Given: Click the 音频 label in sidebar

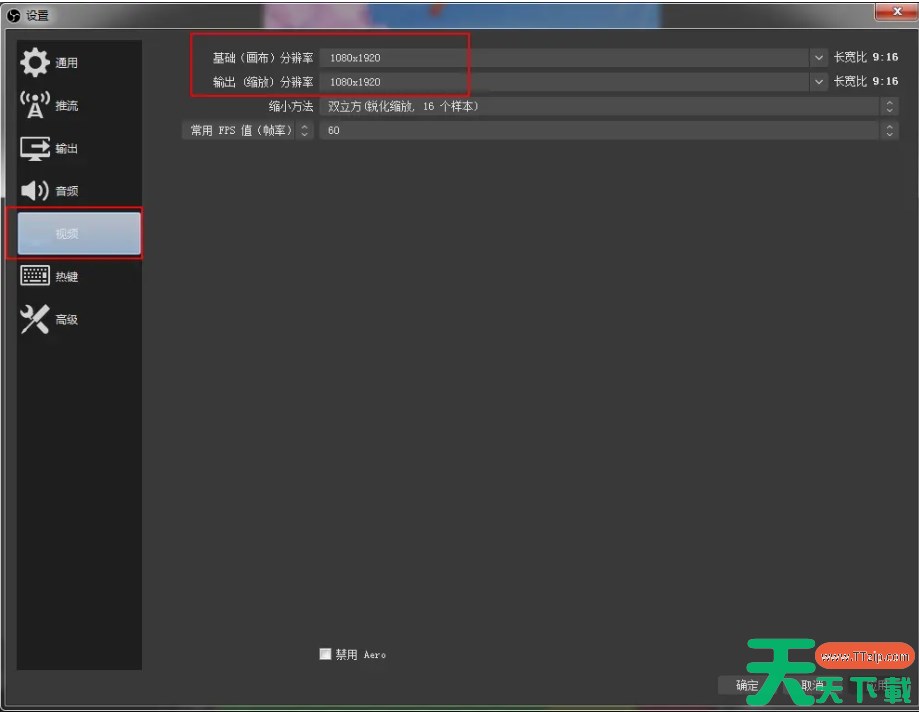Looking at the screenshot, I should pyautogui.click(x=66, y=191).
